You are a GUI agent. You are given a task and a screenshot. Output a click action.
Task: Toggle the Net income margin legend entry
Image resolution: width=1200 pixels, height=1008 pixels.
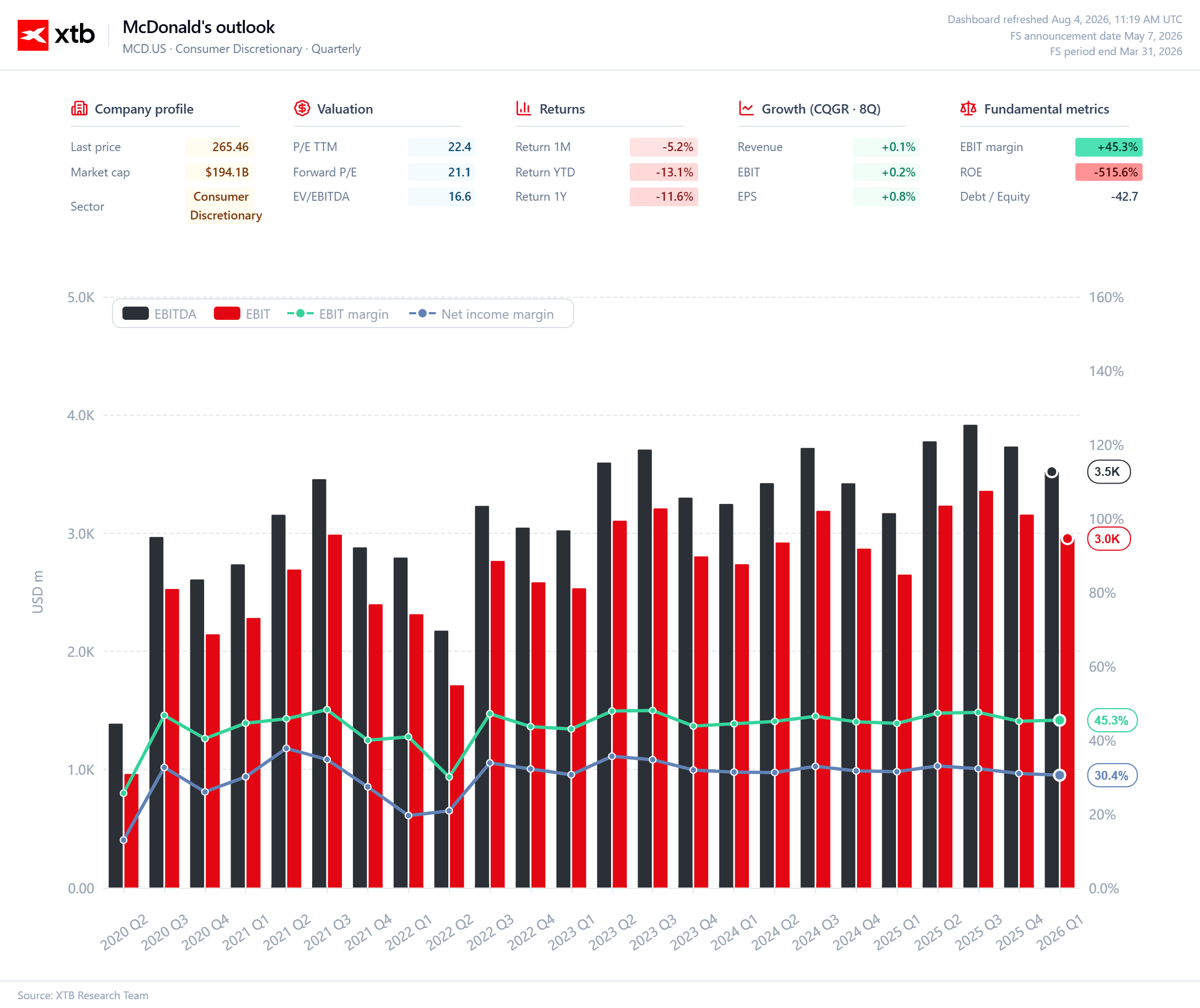[x=481, y=314]
